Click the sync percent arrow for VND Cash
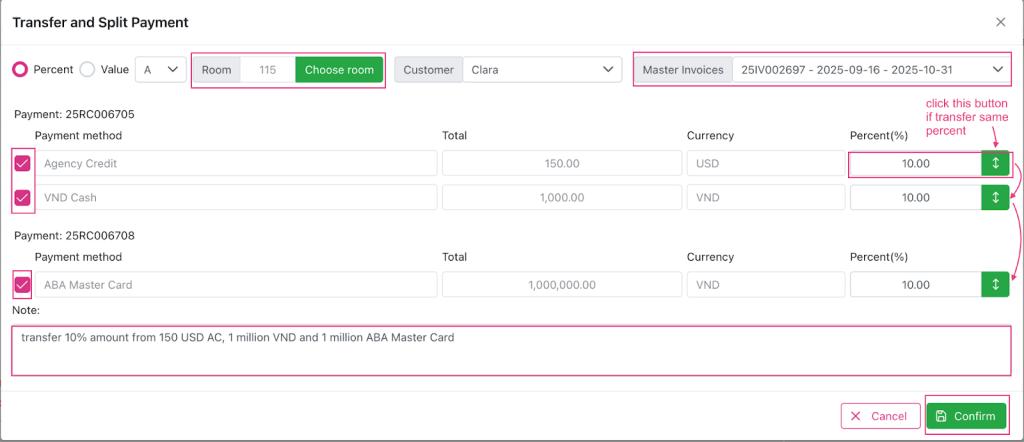 pyautogui.click(x=995, y=197)
